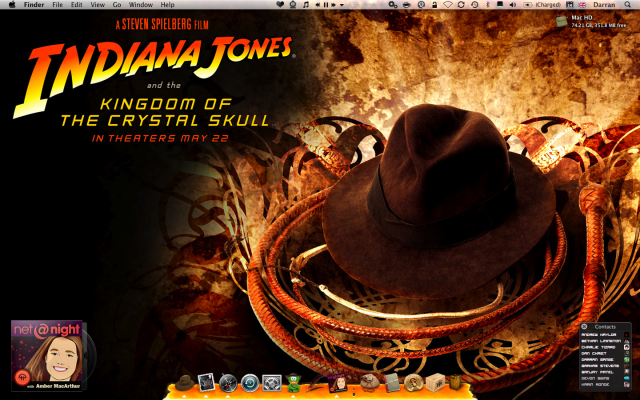Click the music note menu bar icon
Screen dimensions: 640x400
point(306,5)
